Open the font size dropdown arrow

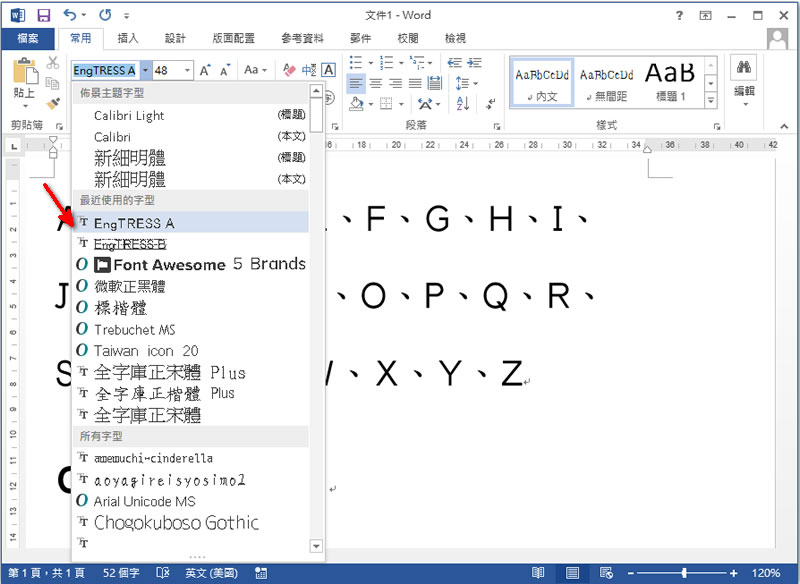pyautogui.click(x=188, y=70)
